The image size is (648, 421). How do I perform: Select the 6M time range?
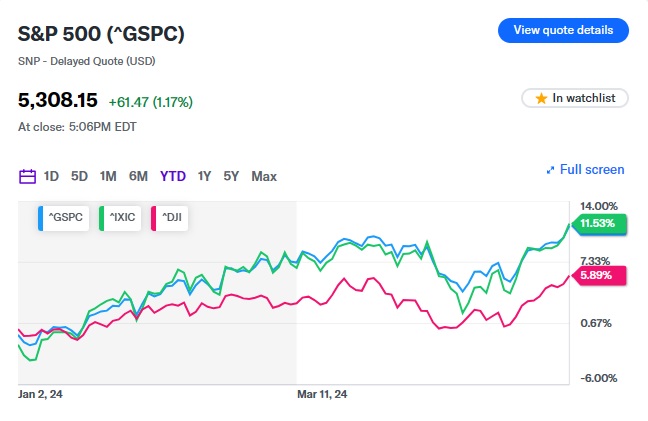click(x=138, y=176)
